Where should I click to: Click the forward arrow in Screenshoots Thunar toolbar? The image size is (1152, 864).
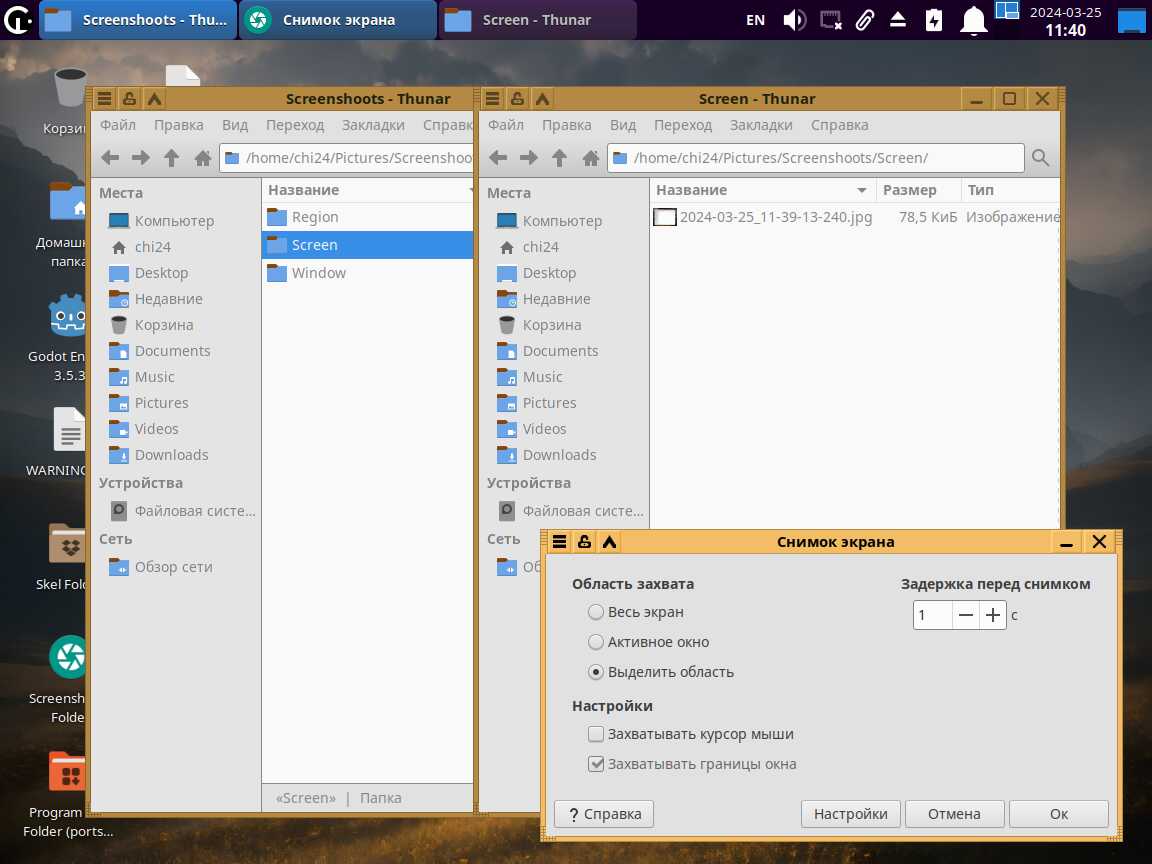coord(141,158)
